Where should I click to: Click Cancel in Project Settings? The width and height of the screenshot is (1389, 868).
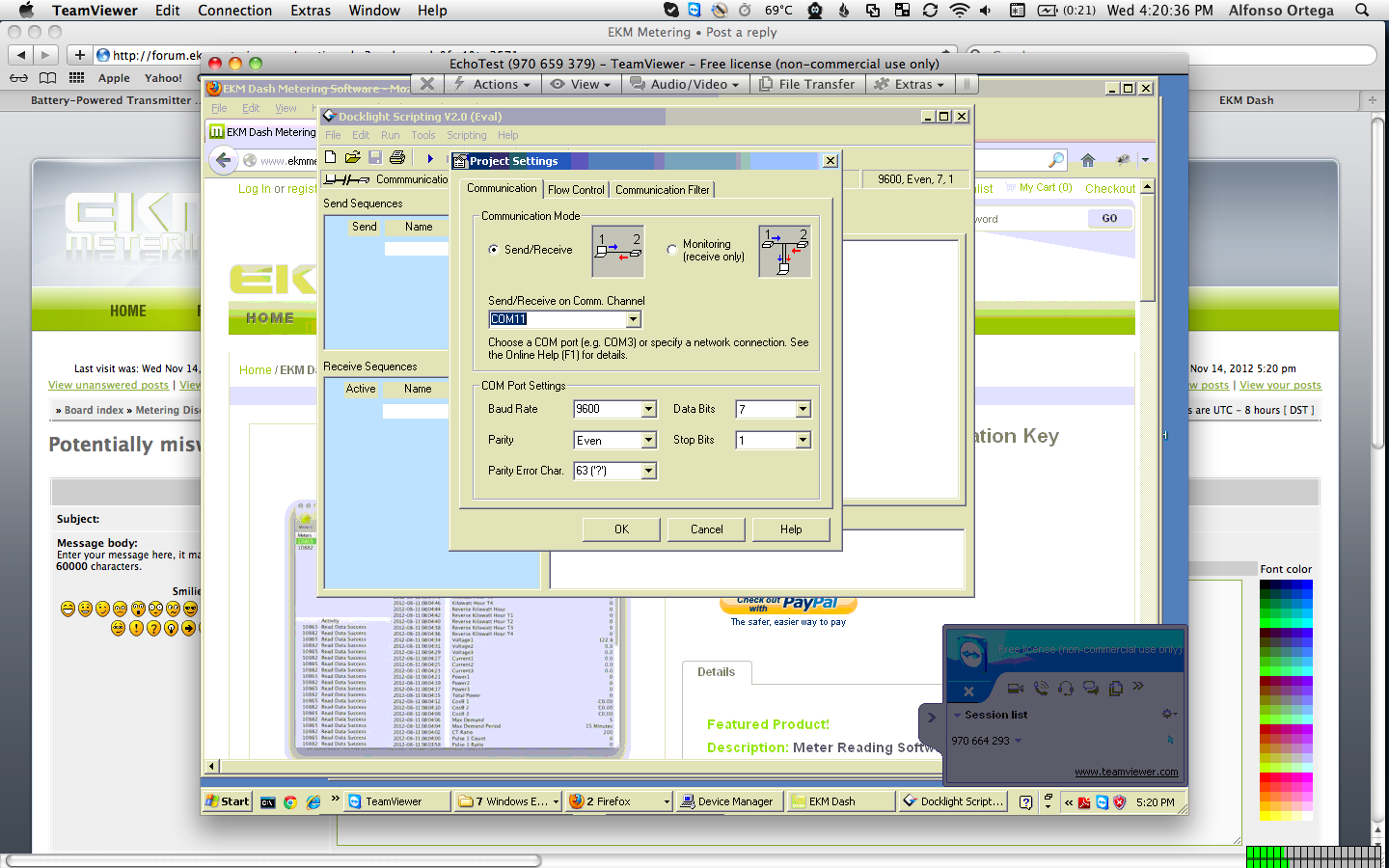coord(706,529)
